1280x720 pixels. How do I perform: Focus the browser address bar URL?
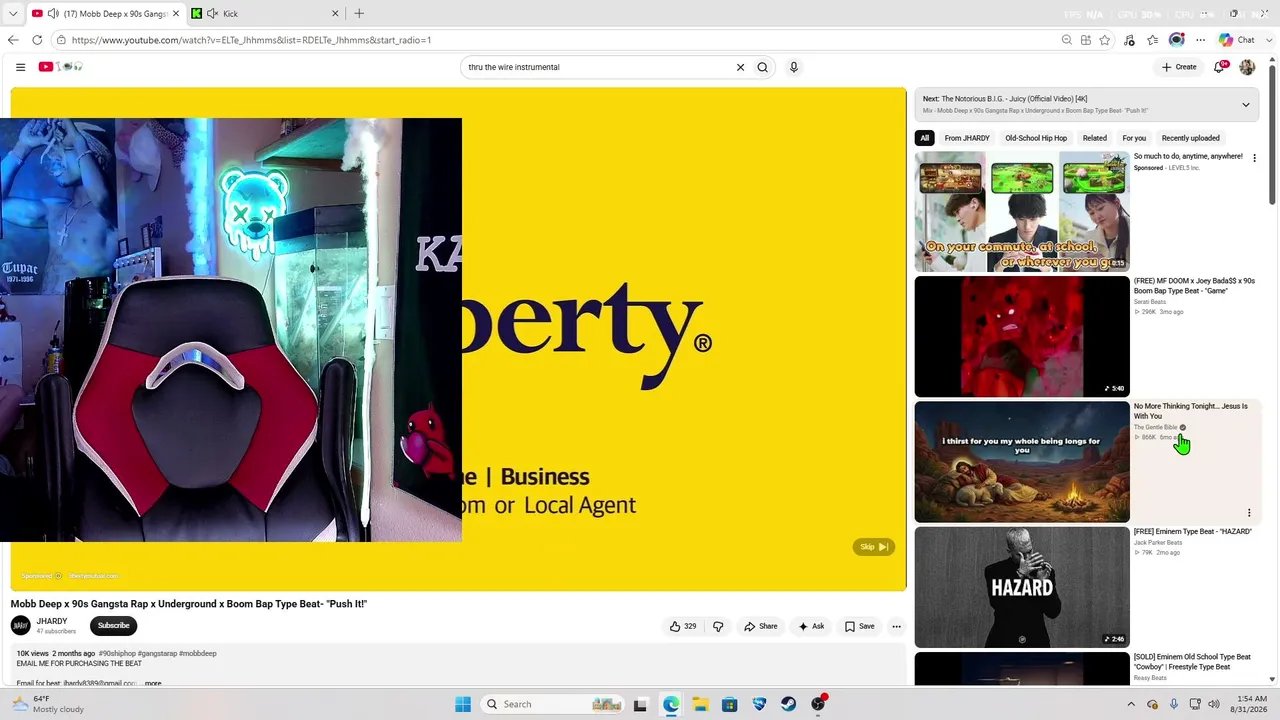point(251,40)
